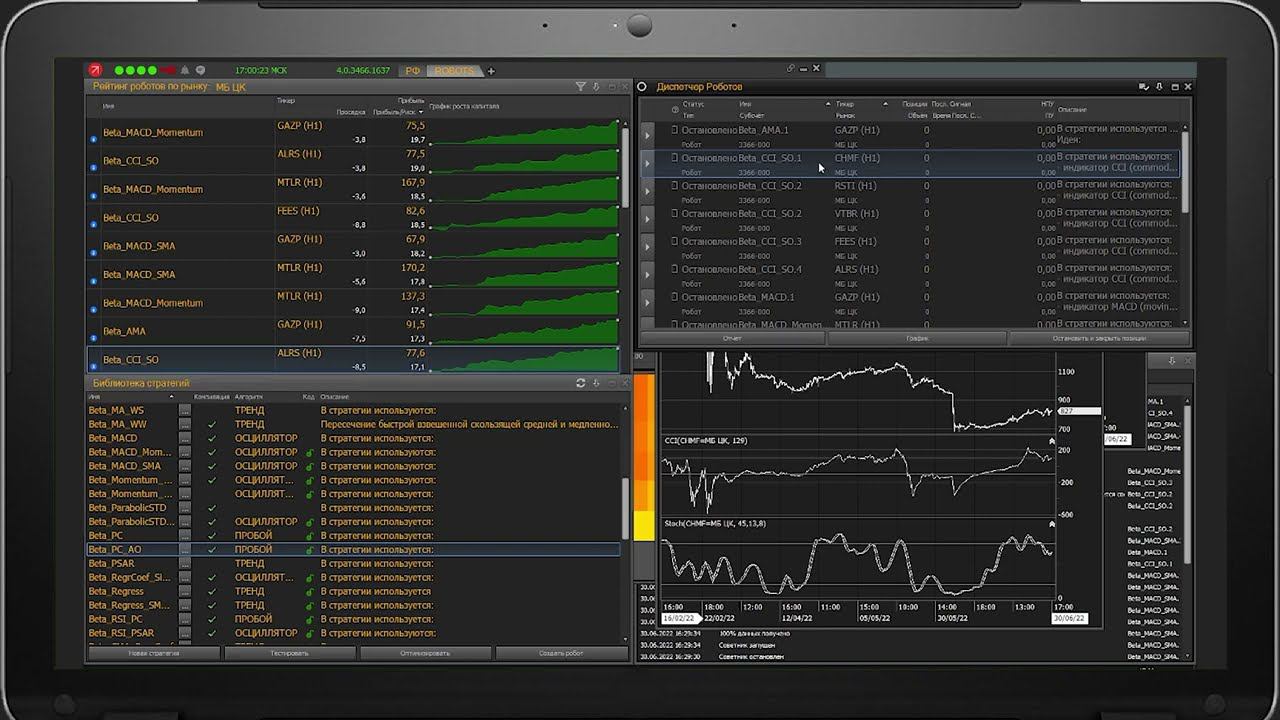Click info icon on first Beta_MACD_Momentum GAZP row
The height and width of the screenshot is (720, 1280).
(94, 139)
